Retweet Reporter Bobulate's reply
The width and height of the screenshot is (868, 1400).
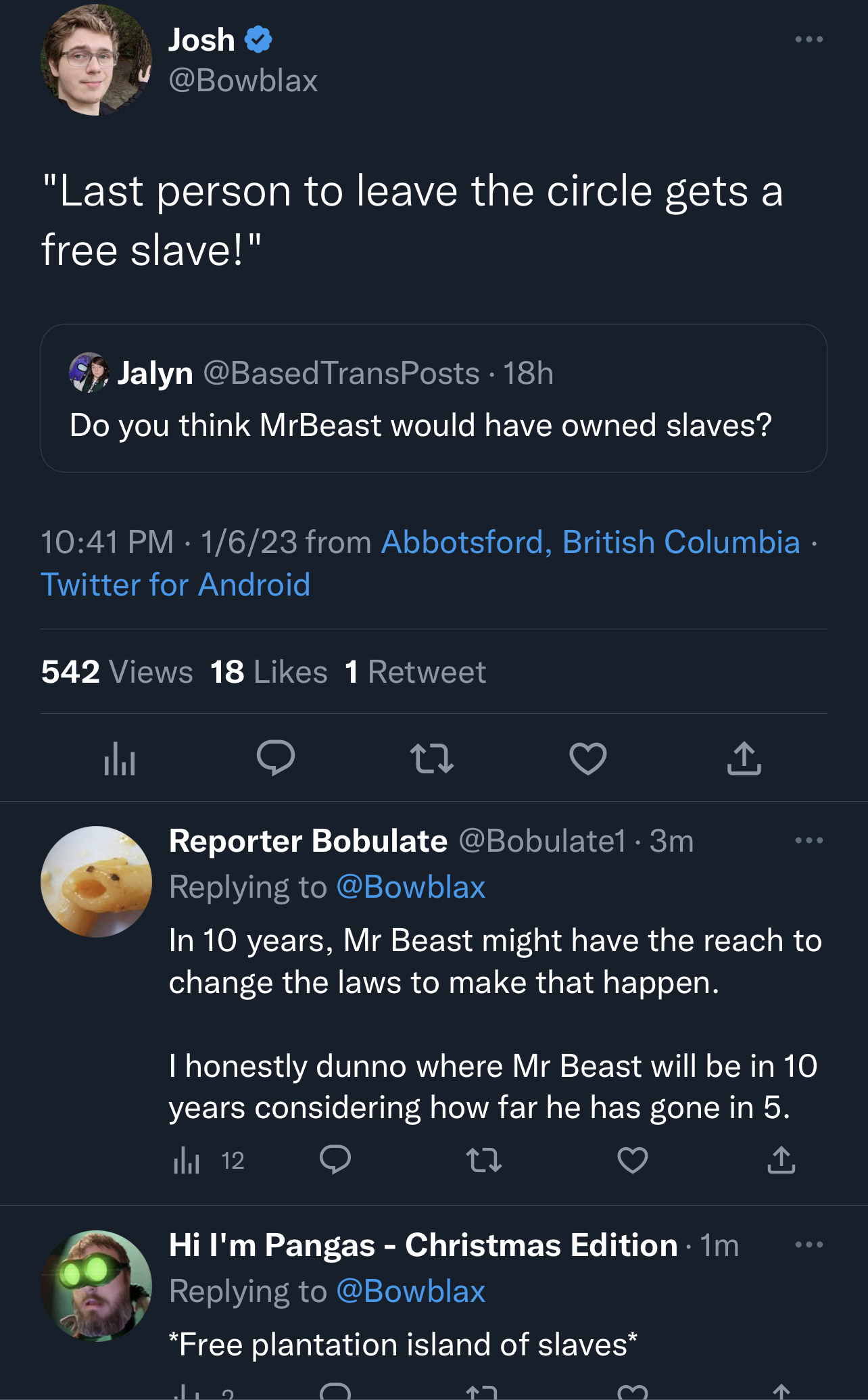tap(484, 1160)
